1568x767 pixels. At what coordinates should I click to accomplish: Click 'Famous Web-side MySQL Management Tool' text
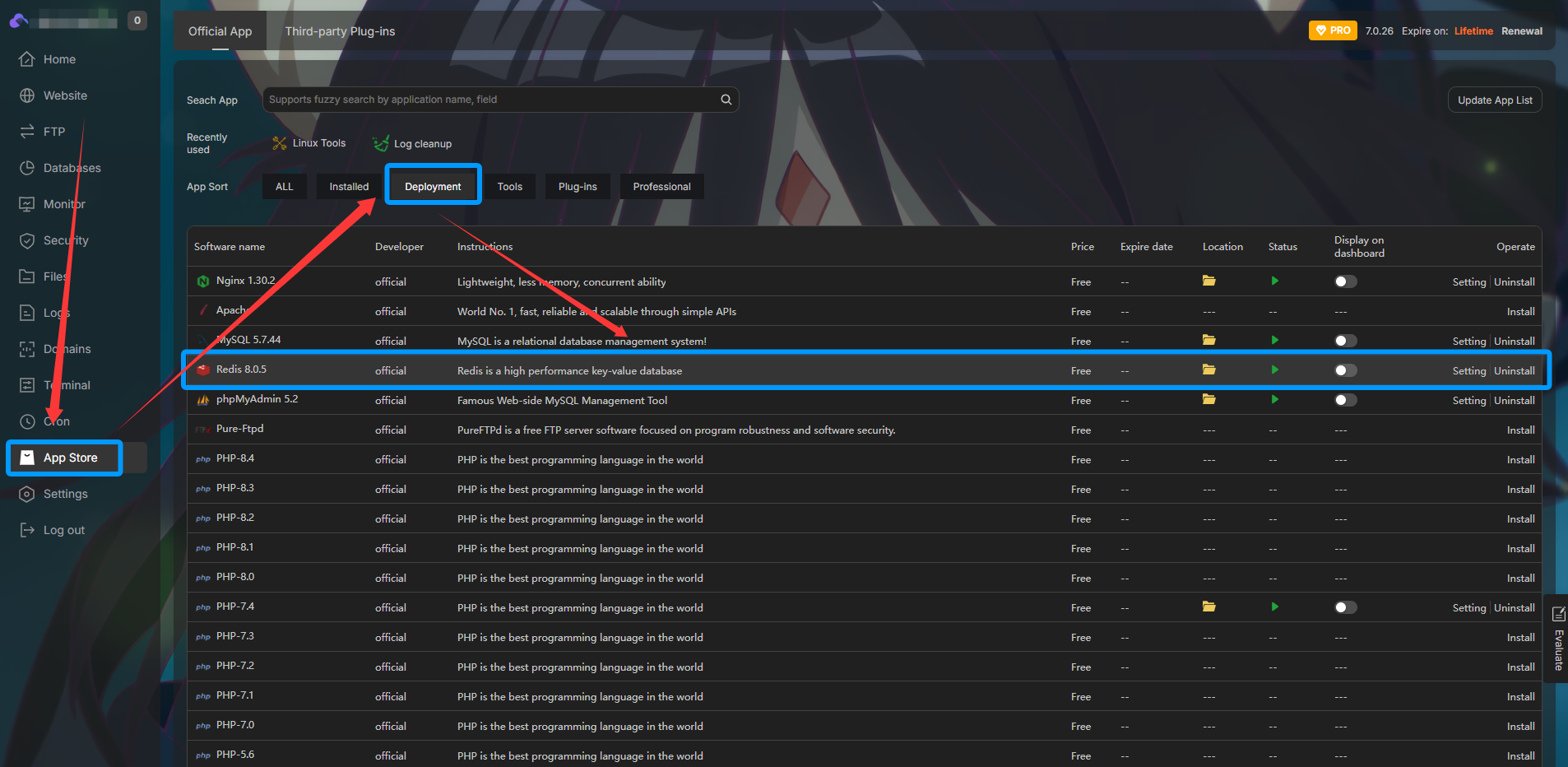point(562,401)
